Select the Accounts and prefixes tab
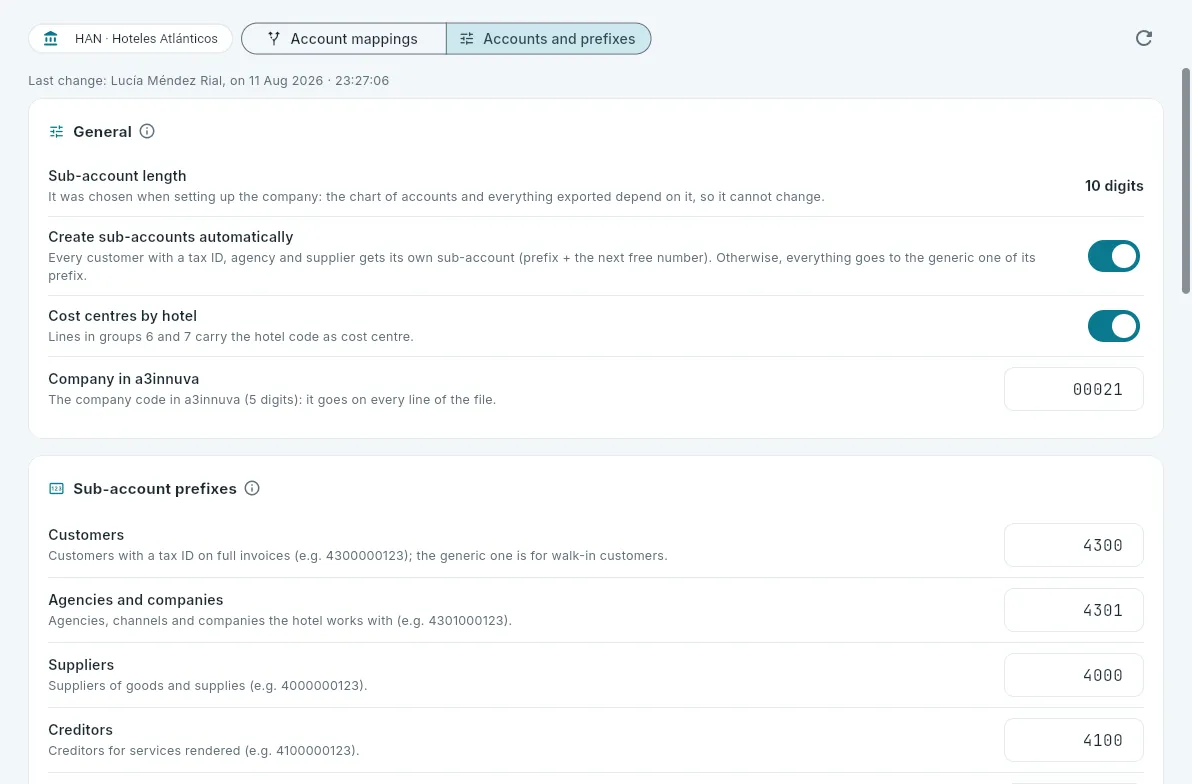1192x784 pixels. [x=548, y=39]
